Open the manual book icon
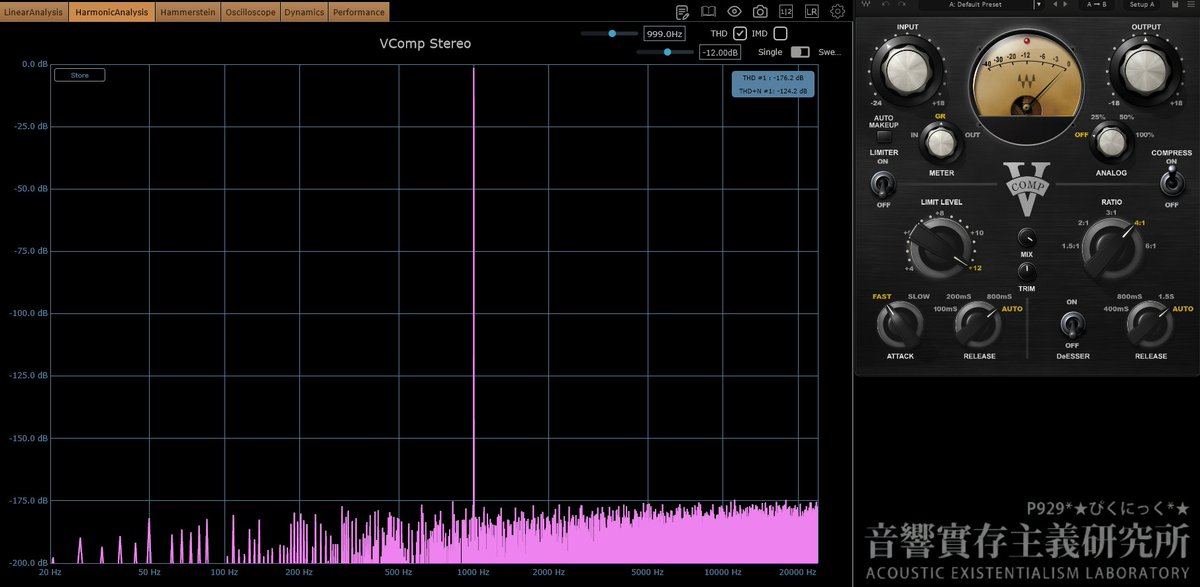This screenshot has width=1200, height=587. [x=709, y=12]
